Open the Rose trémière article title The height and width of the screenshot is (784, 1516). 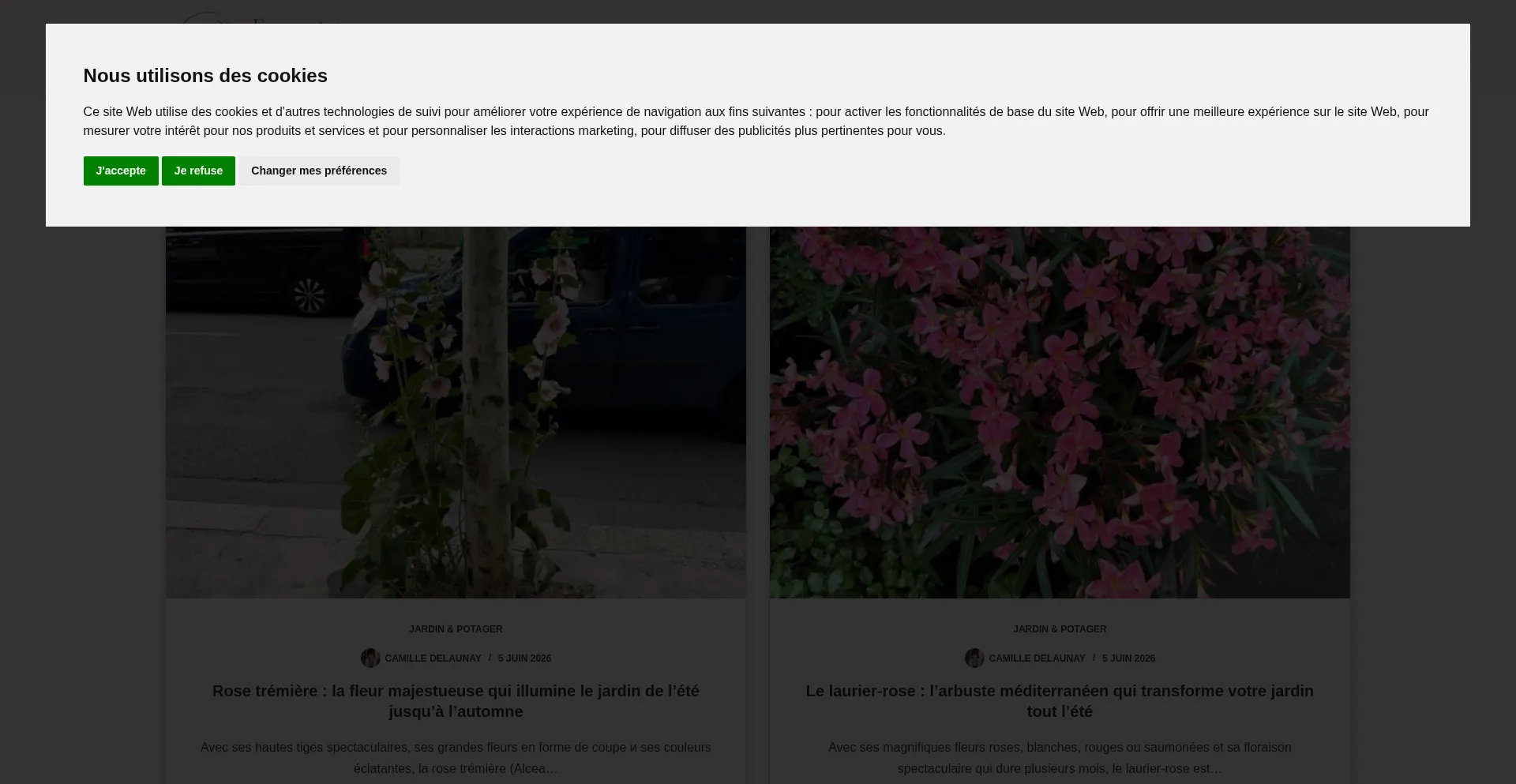[456, 701]
